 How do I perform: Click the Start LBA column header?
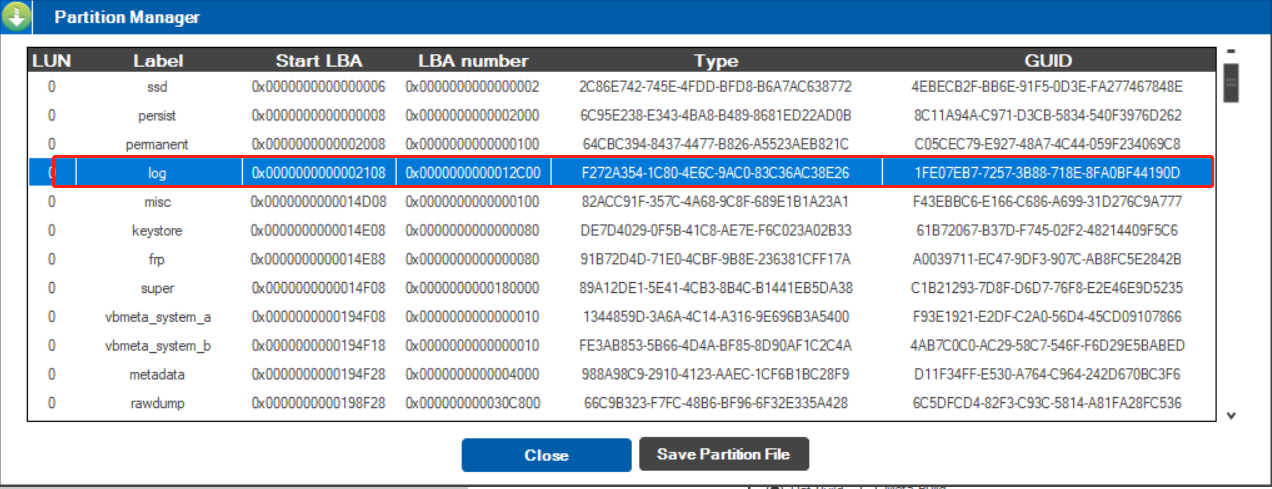click(x=319, y=60)
